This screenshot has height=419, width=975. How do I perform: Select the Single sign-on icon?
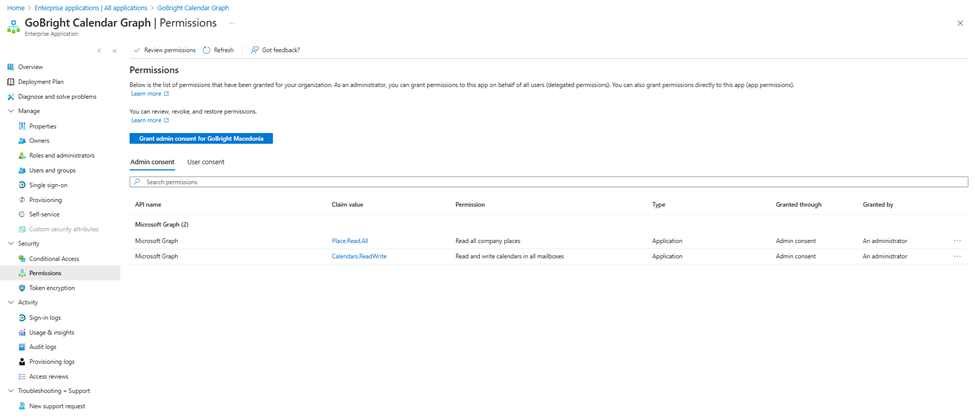(22, 185)
